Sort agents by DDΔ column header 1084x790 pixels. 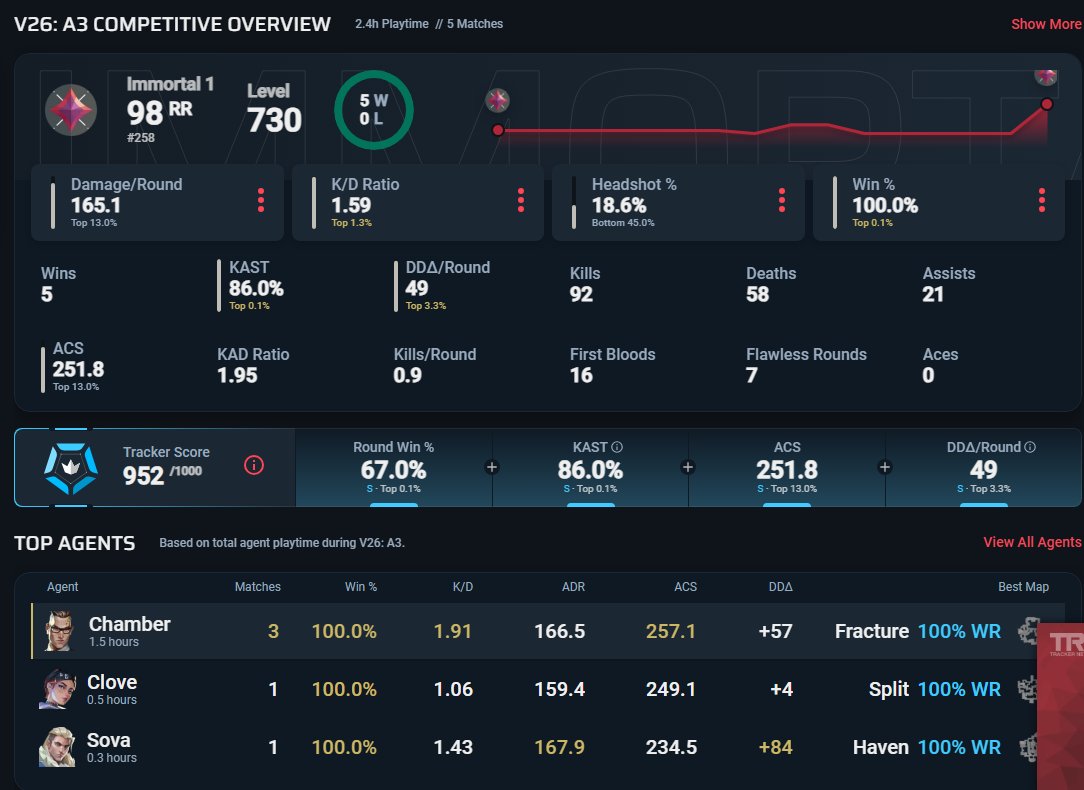(x=781, y=587)
